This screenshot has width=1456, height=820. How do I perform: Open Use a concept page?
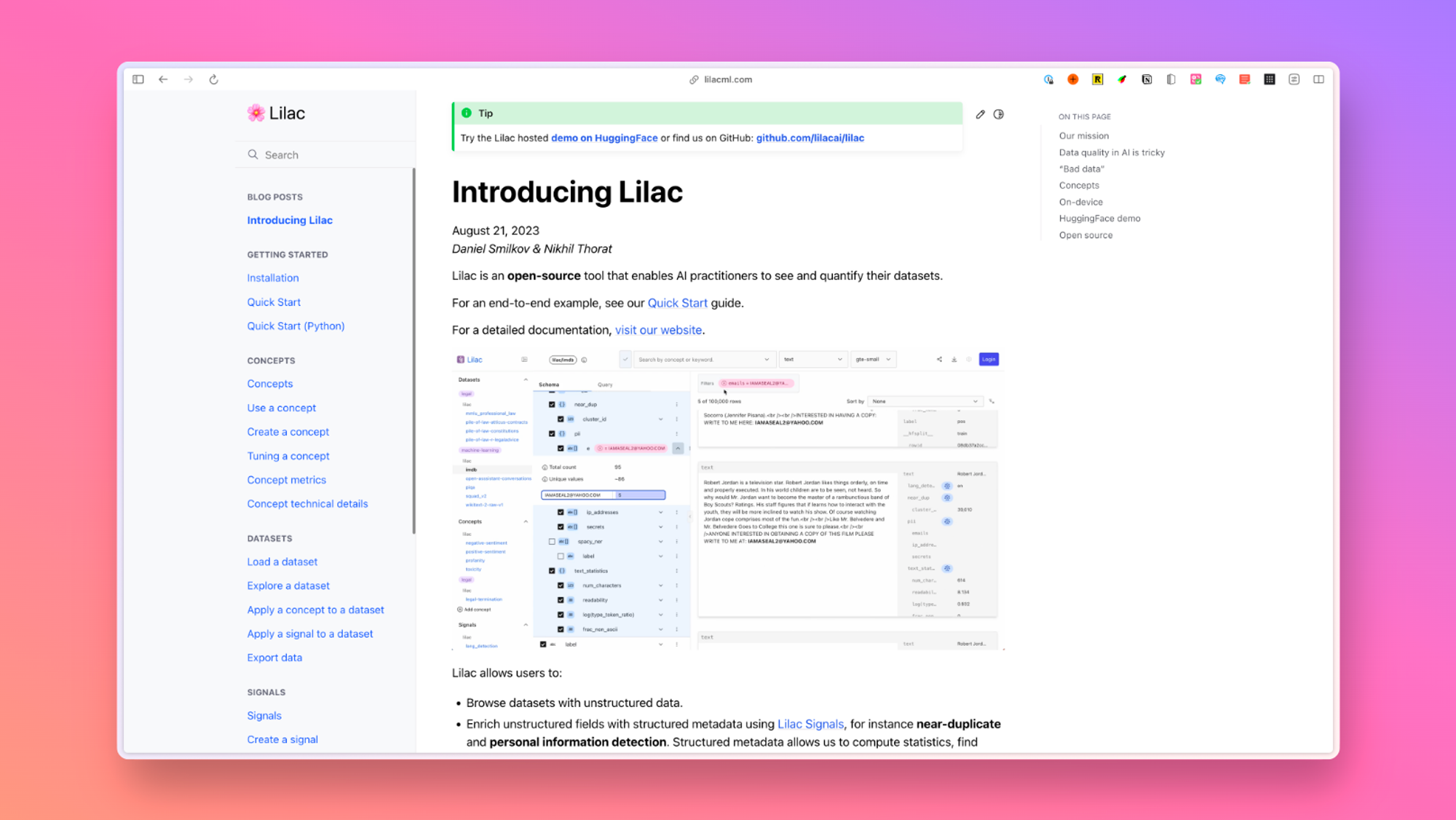tap(282, 408)
